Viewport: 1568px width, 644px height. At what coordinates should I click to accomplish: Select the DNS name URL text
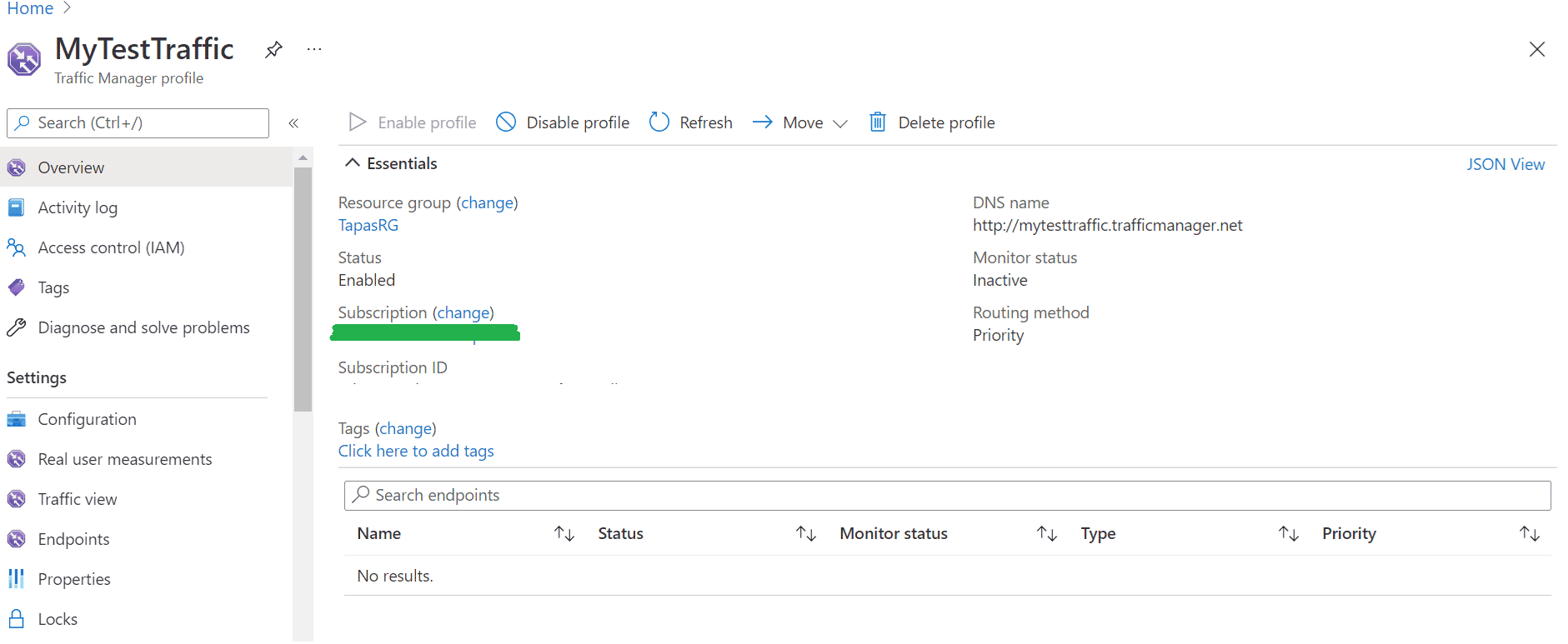(x=1107, y=225)
